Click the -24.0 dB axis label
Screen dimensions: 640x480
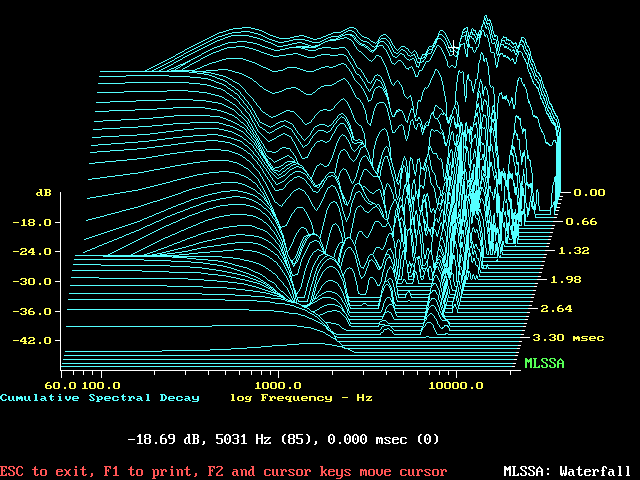pos(32,251)
